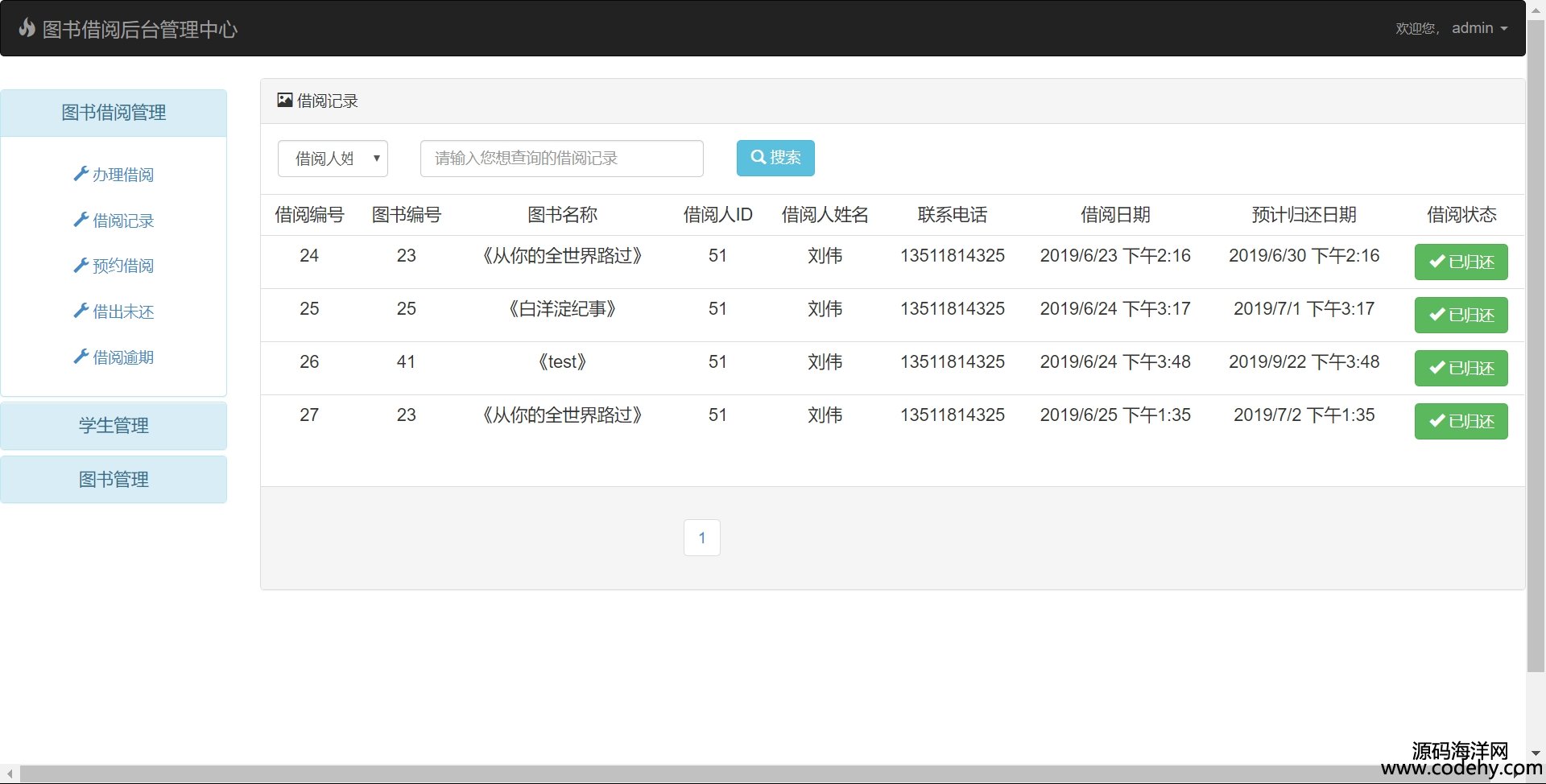Click the wrench icon beside 预约借阅

pos(81,265)
